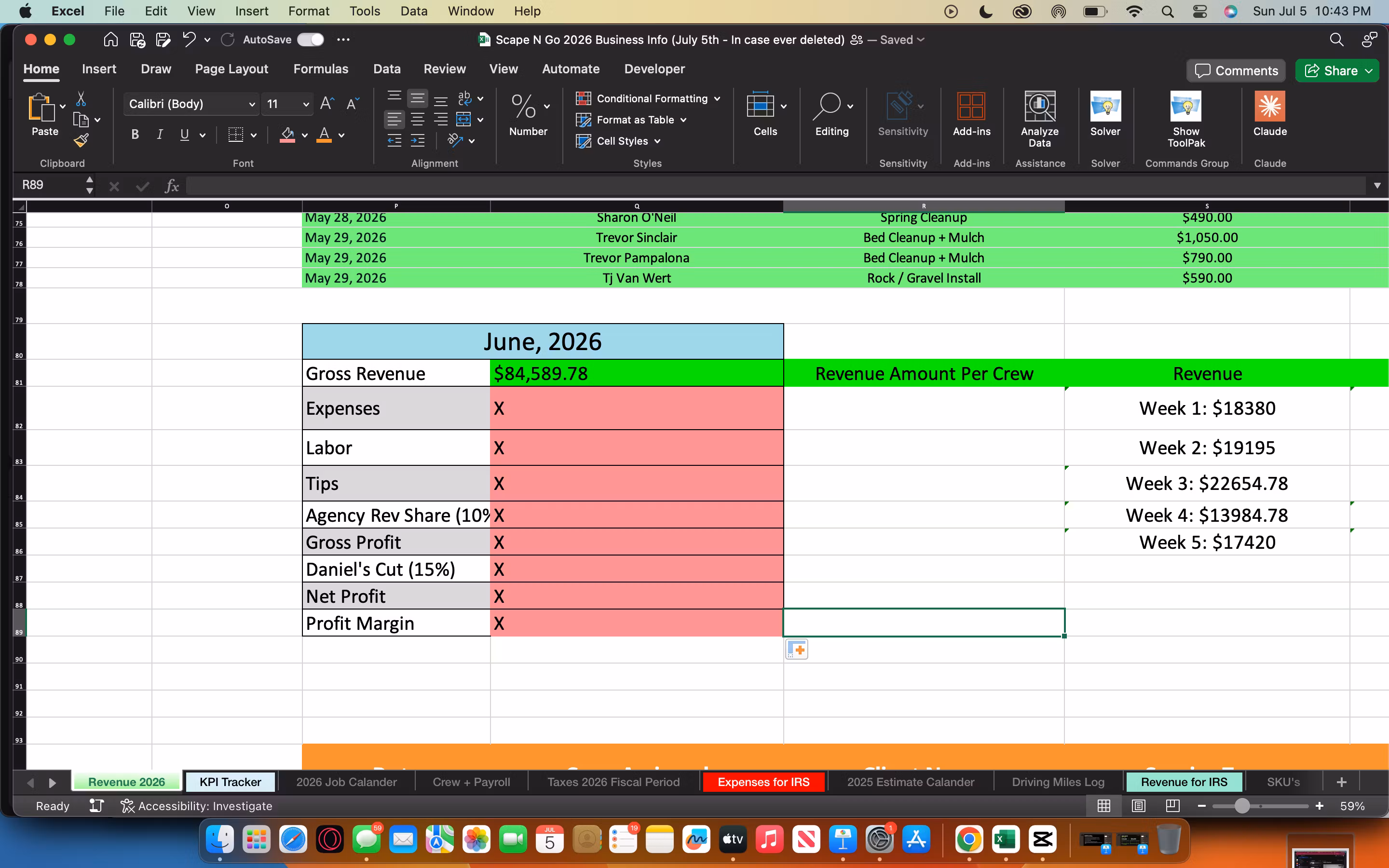Click the fx insert function icon

click(172, 186)
